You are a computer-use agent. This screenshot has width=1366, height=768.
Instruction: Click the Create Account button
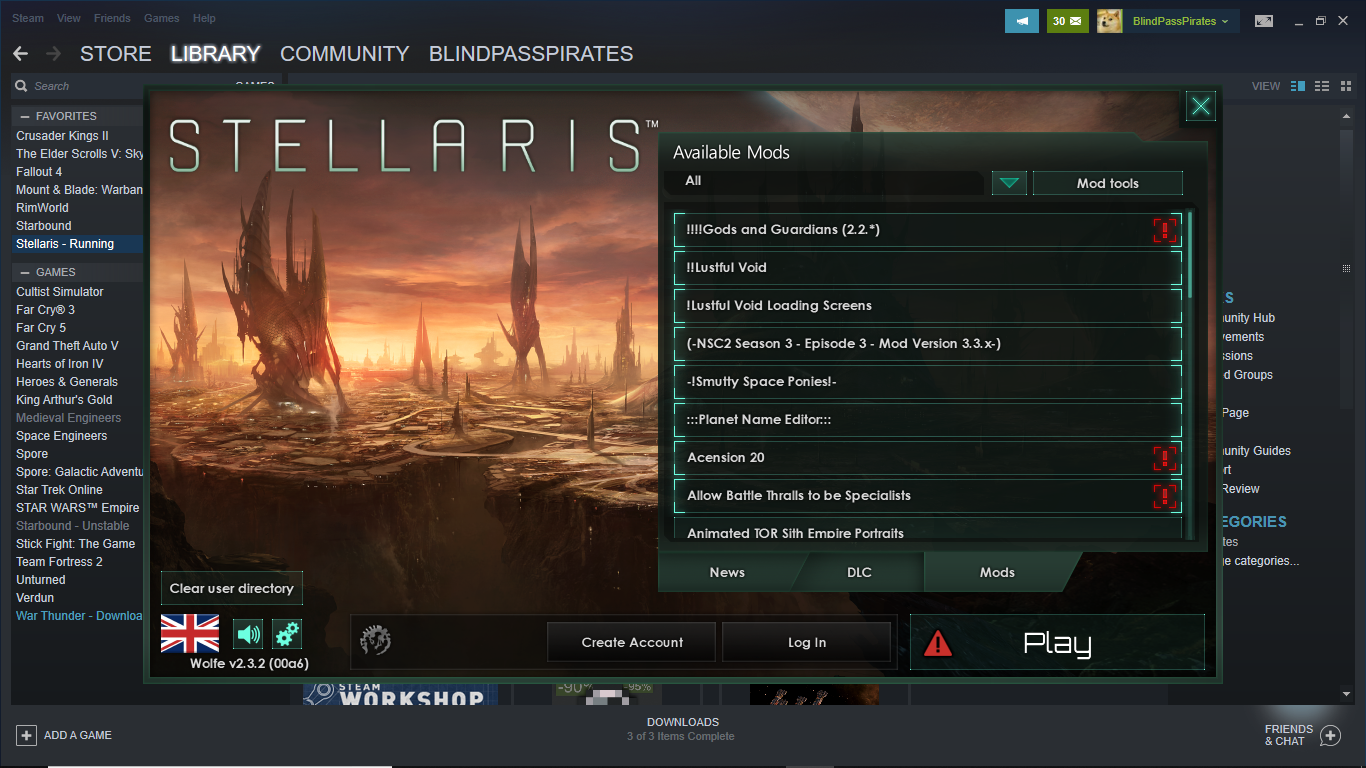(632, 642)
